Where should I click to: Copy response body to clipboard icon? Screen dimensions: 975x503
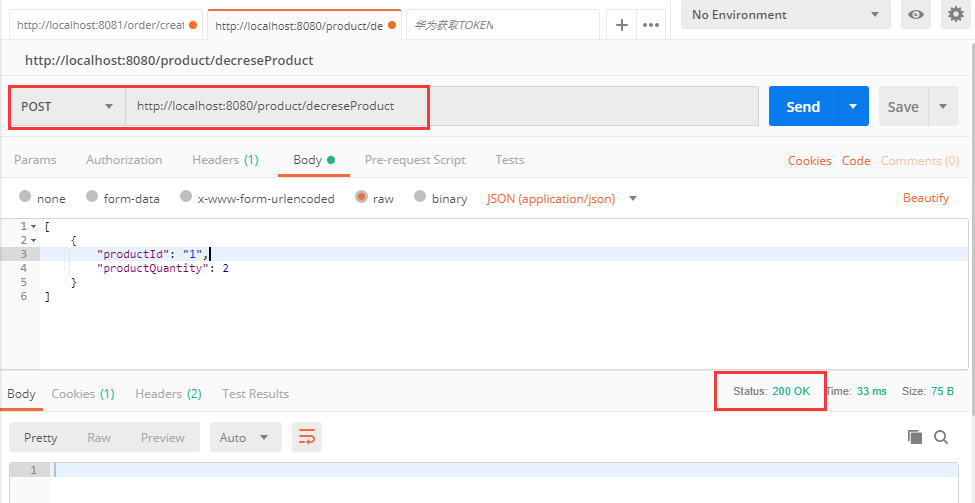click(915, 437)
